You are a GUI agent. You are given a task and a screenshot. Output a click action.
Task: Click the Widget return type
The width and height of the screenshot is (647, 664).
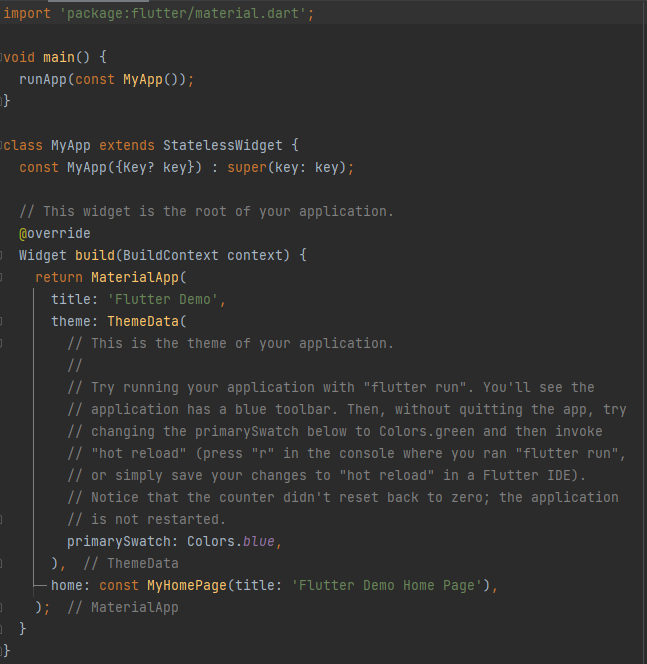coord(43,255)
